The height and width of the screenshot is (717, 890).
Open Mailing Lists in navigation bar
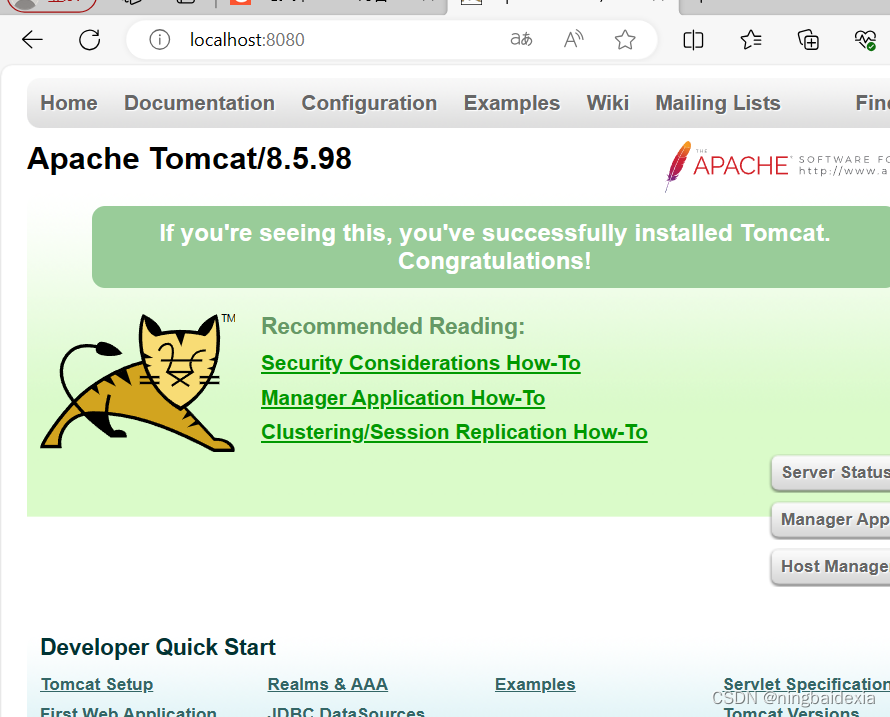[x=717, y=103]
